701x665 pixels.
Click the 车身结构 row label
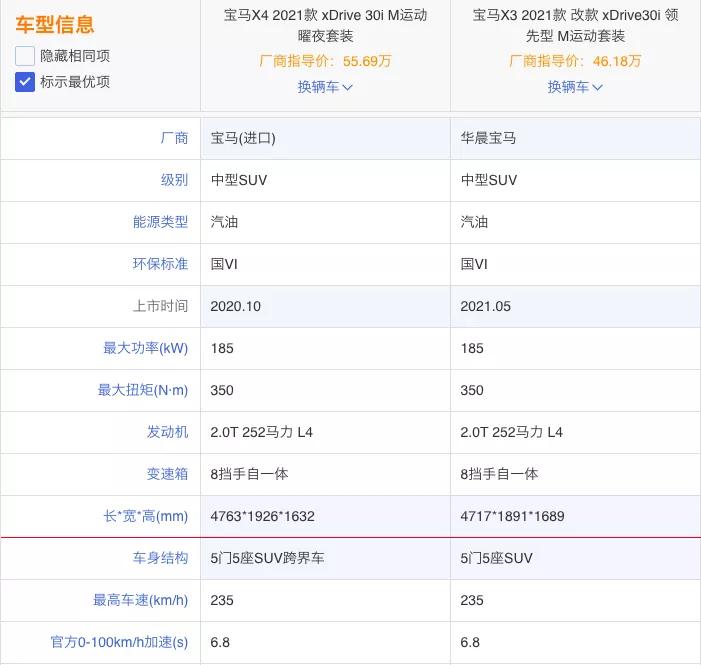[x=160, y=558]
